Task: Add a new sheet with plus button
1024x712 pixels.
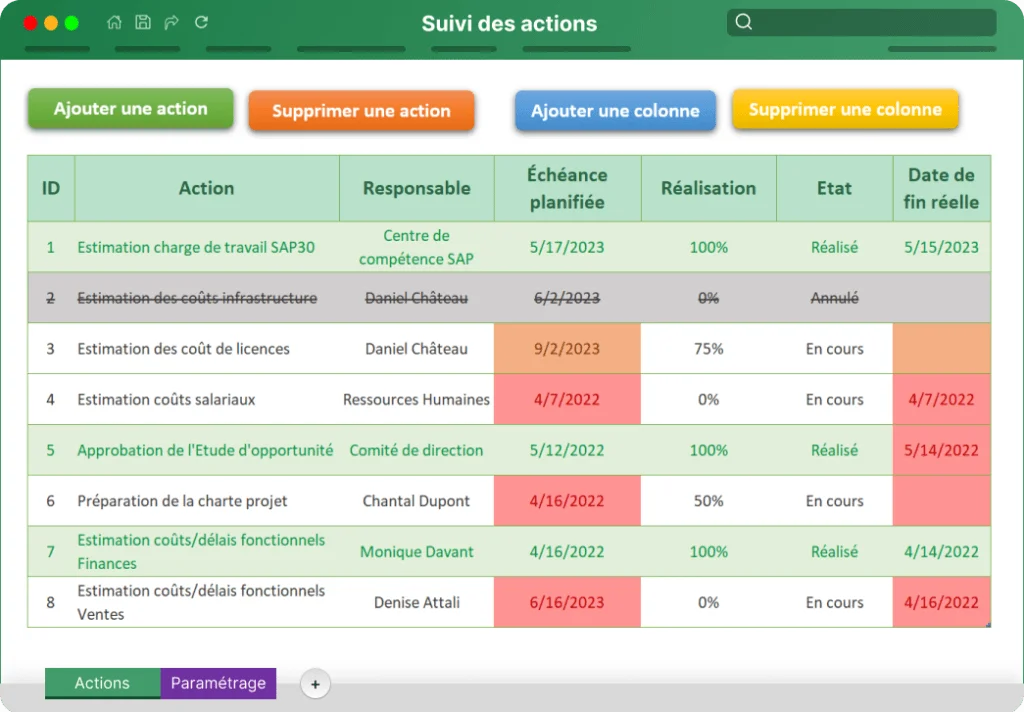Action: [x=315, y=684]
